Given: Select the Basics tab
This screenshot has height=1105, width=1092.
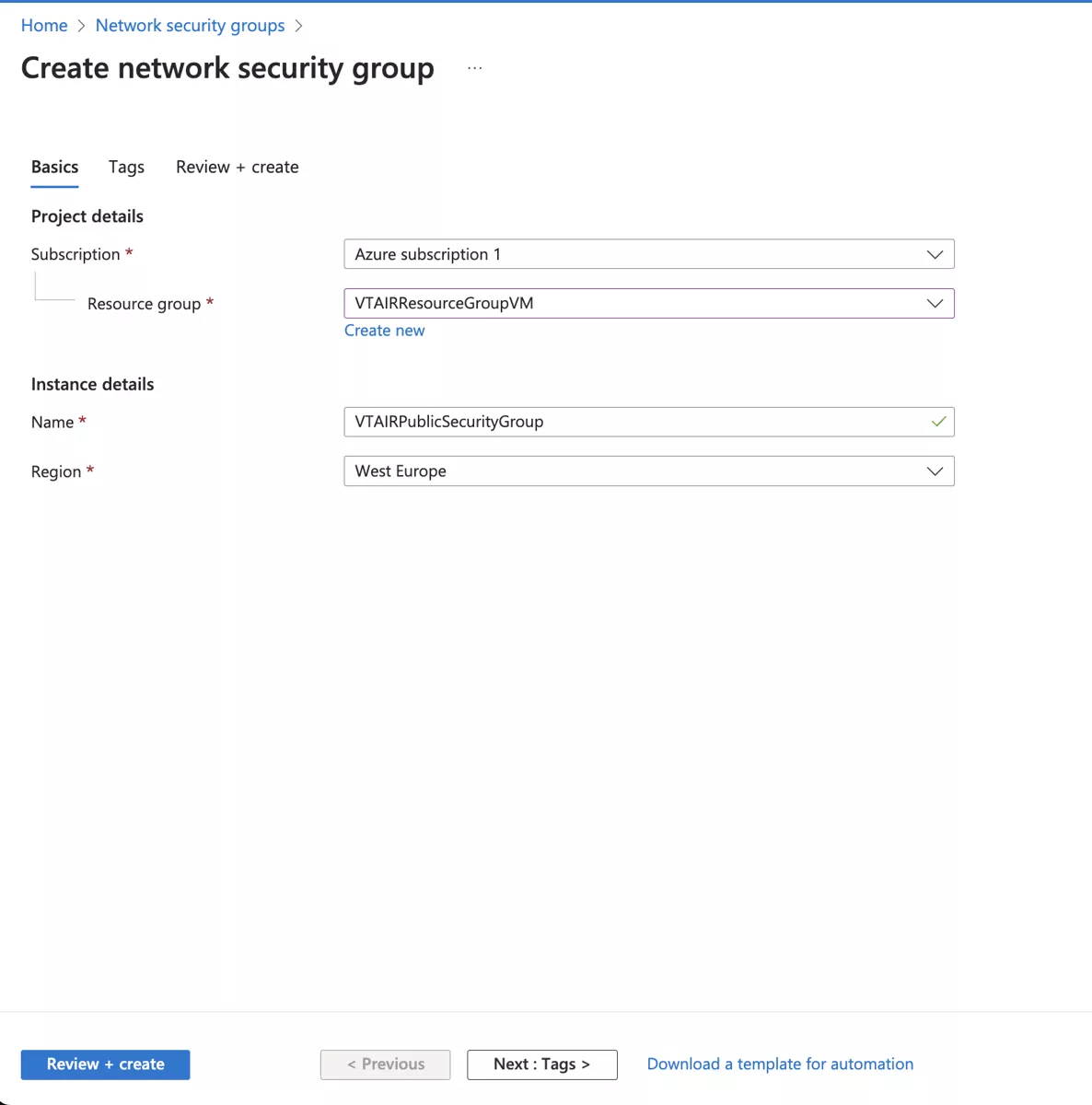Looking at the screenshot, I should tap(54, 167).
